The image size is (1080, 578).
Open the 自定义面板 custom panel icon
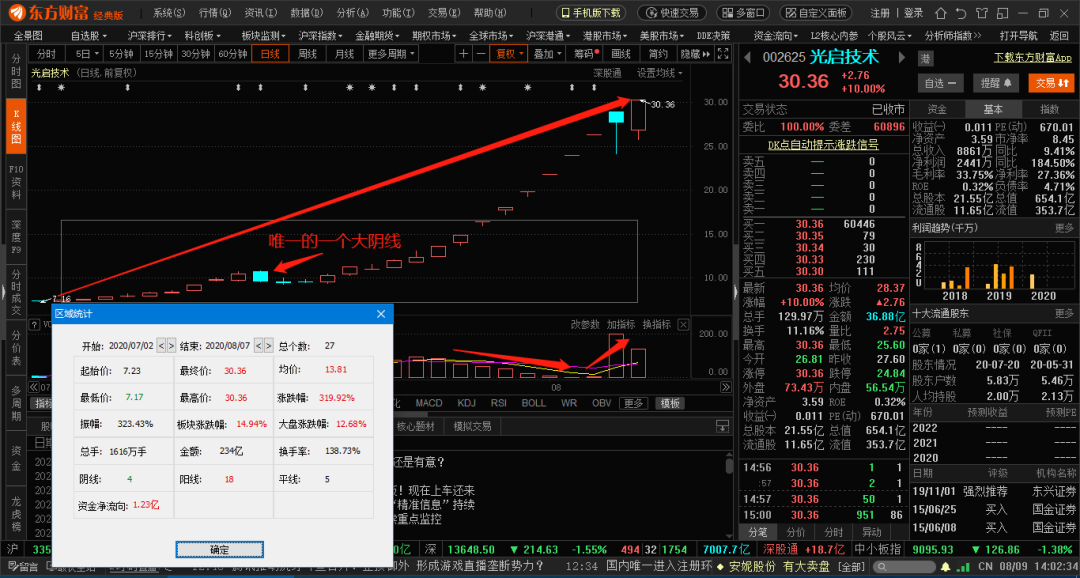[818, 10]
